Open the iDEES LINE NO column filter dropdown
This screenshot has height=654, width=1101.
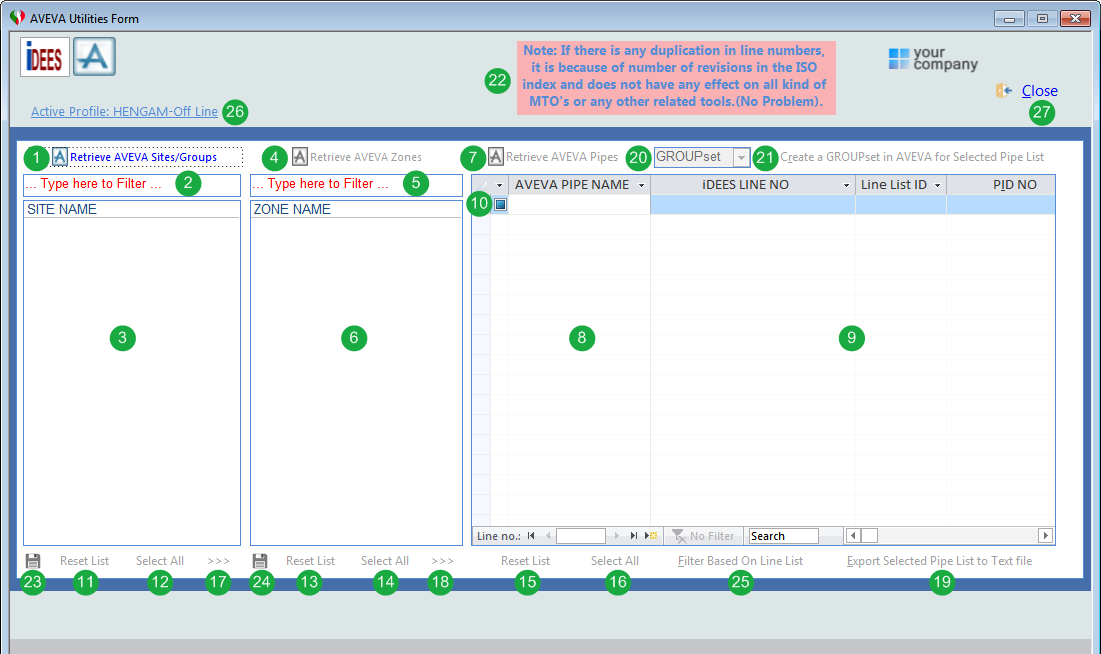[x=846, y=185]
